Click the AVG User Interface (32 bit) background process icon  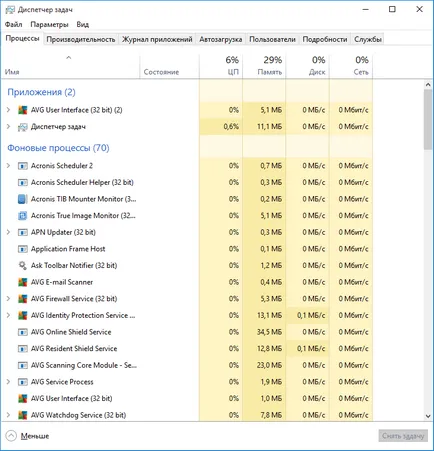click(22, 398)
